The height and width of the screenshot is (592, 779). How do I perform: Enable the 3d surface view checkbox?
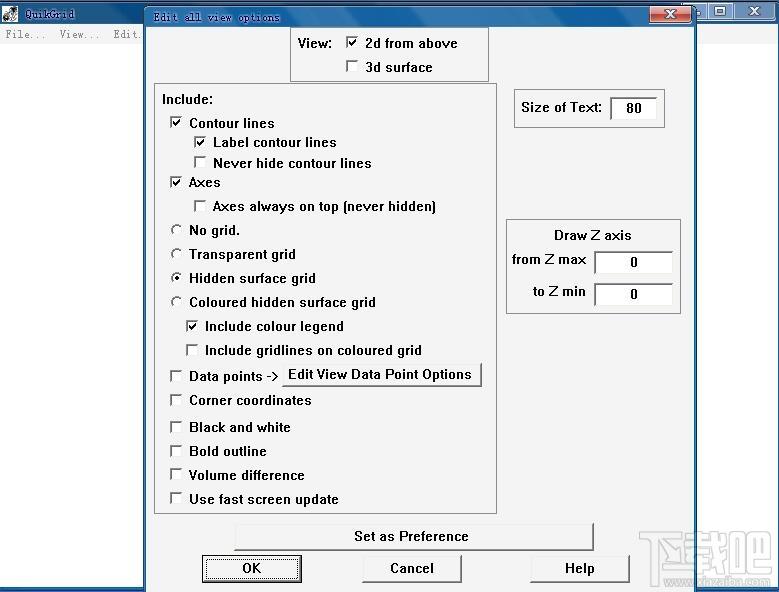pyautogui.click(x=352, y=66)
